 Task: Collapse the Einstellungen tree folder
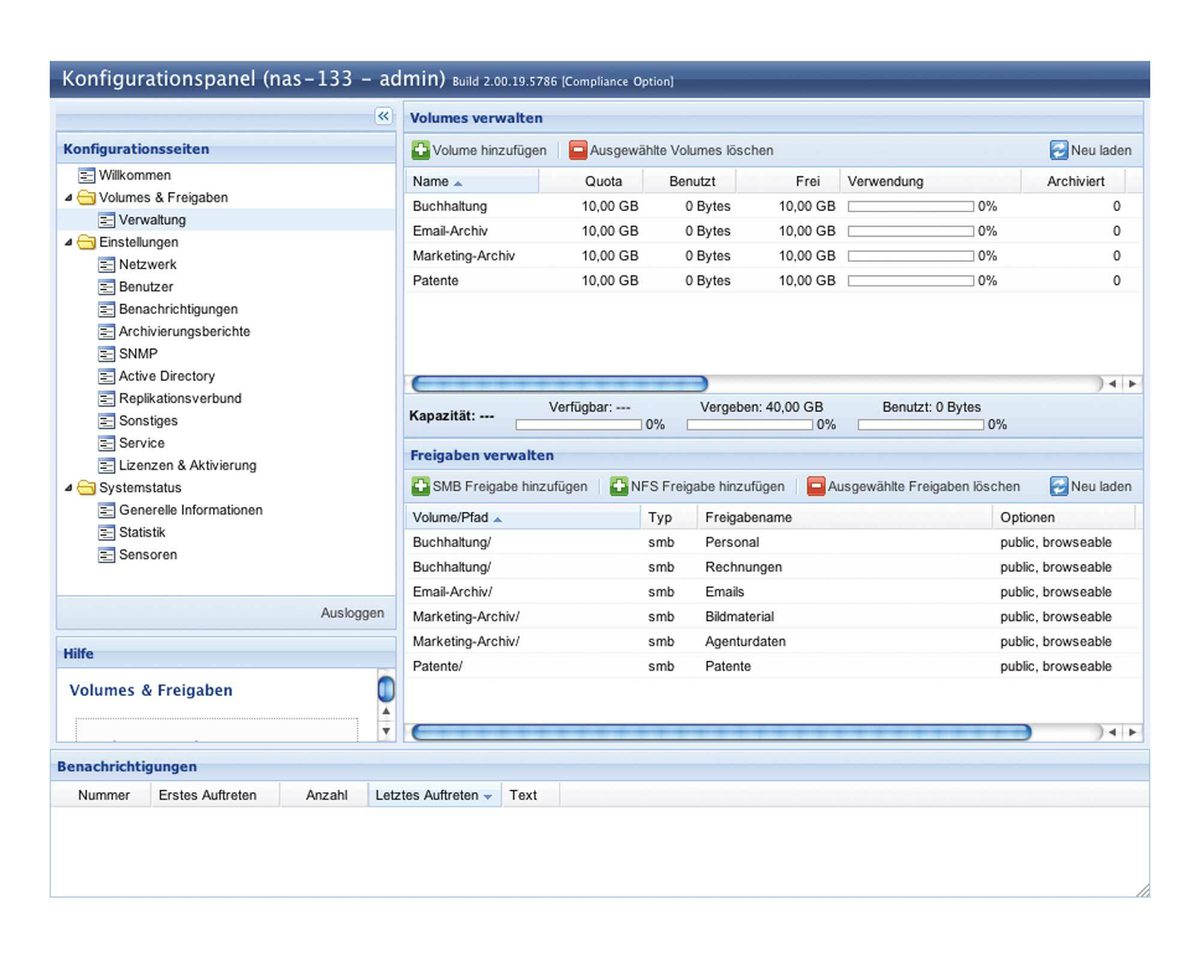tap(69, 243)
